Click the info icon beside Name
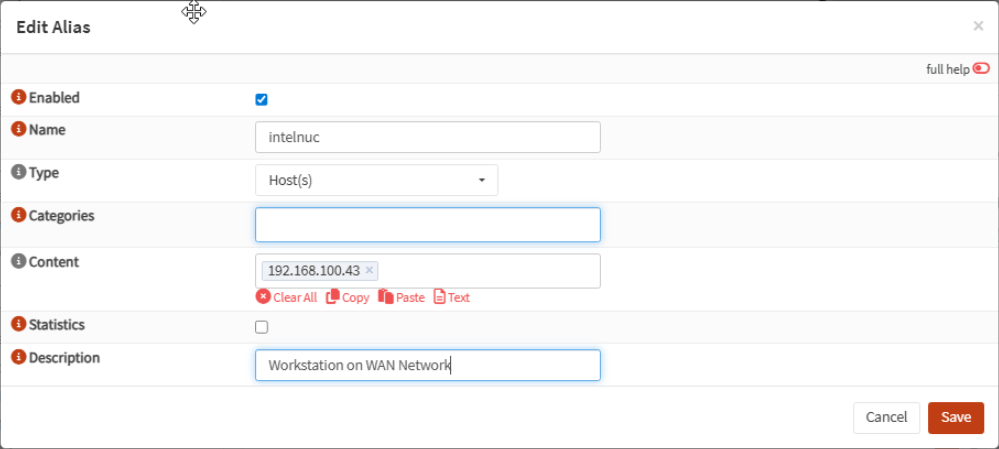The height and width of the screenshot is (449, 999). click(18, 130)
